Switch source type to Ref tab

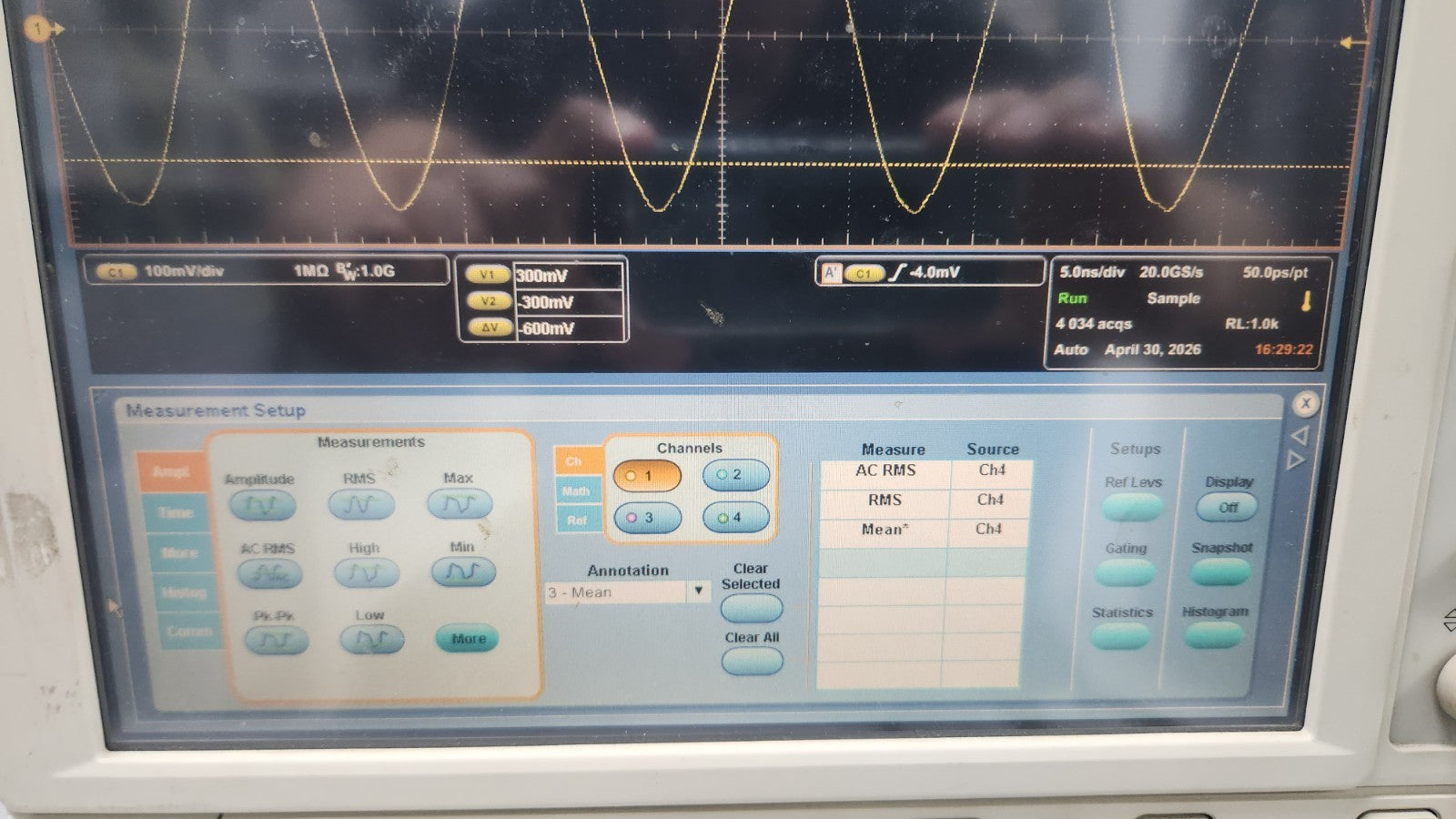point(578,520)
